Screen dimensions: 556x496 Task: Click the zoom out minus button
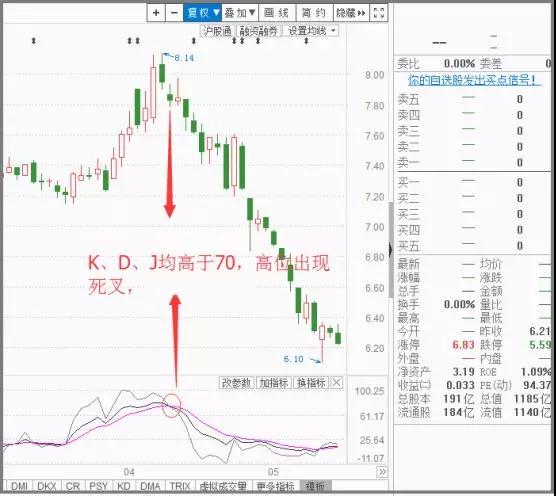point(174,13)
